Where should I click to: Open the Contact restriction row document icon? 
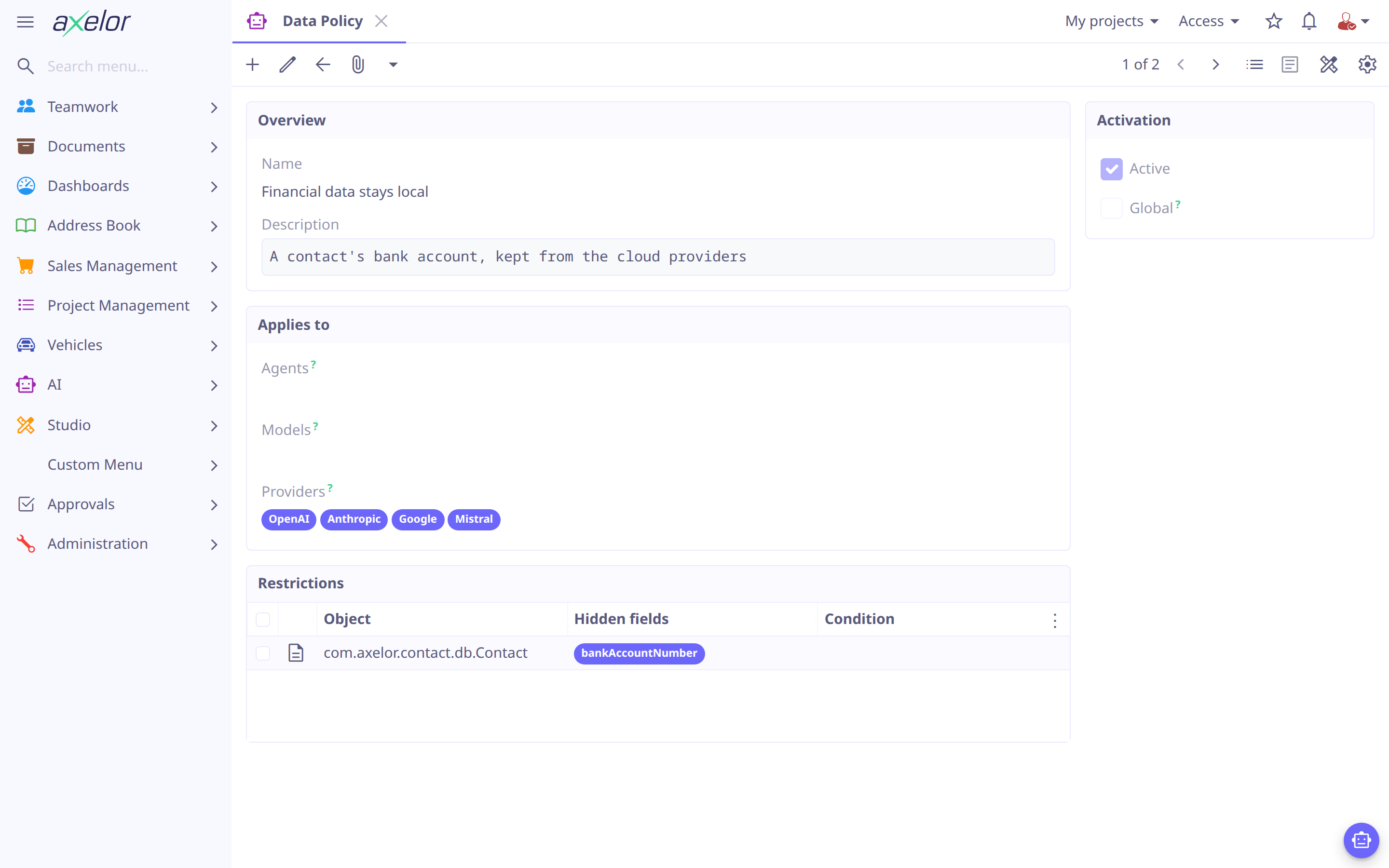coord(296,653)
